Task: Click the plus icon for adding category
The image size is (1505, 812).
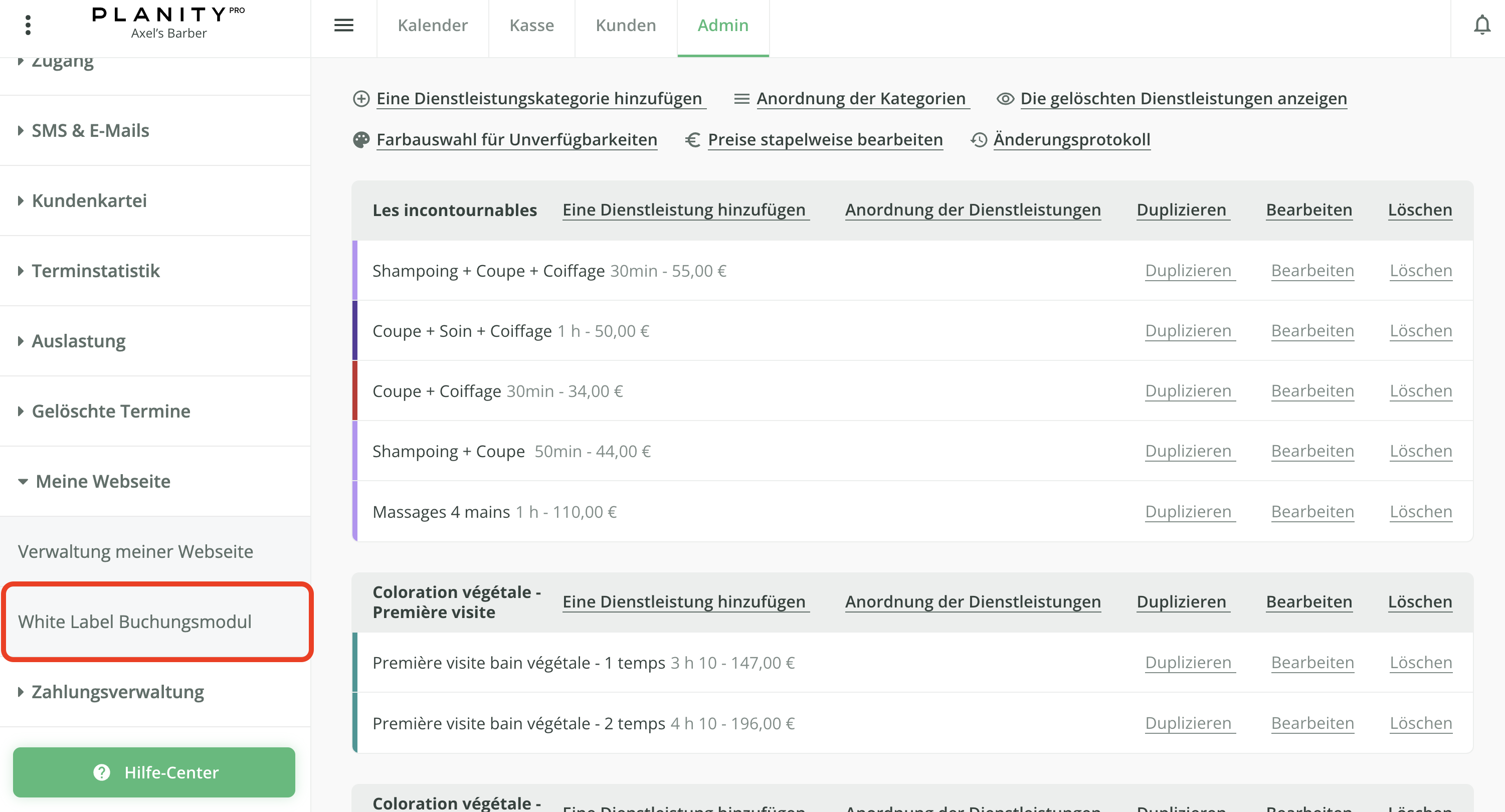Action: pos(361,99)
